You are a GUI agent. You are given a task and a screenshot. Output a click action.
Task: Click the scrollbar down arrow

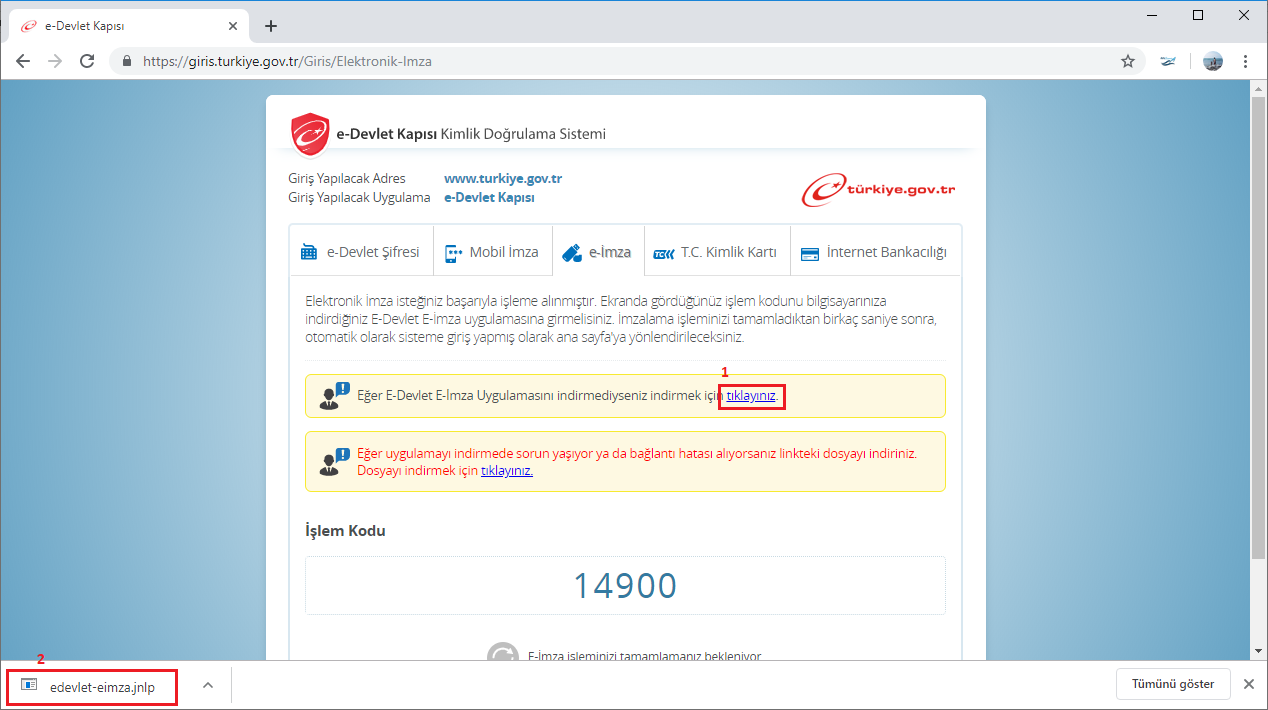(1259, 651)
